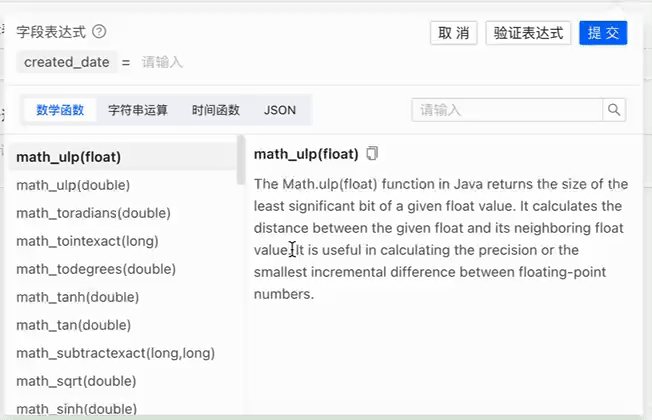Focus the function search box

coord(507,110)
